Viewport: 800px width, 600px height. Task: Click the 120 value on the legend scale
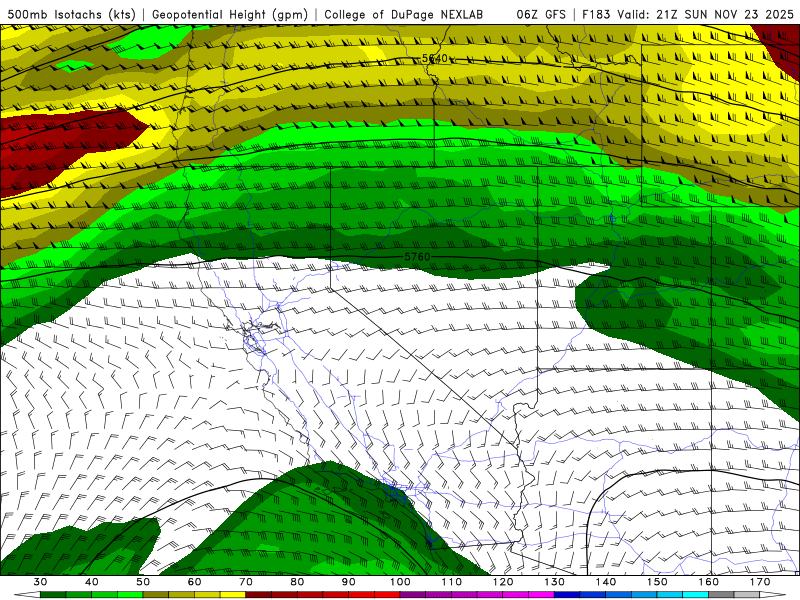(x=503, y=582)
